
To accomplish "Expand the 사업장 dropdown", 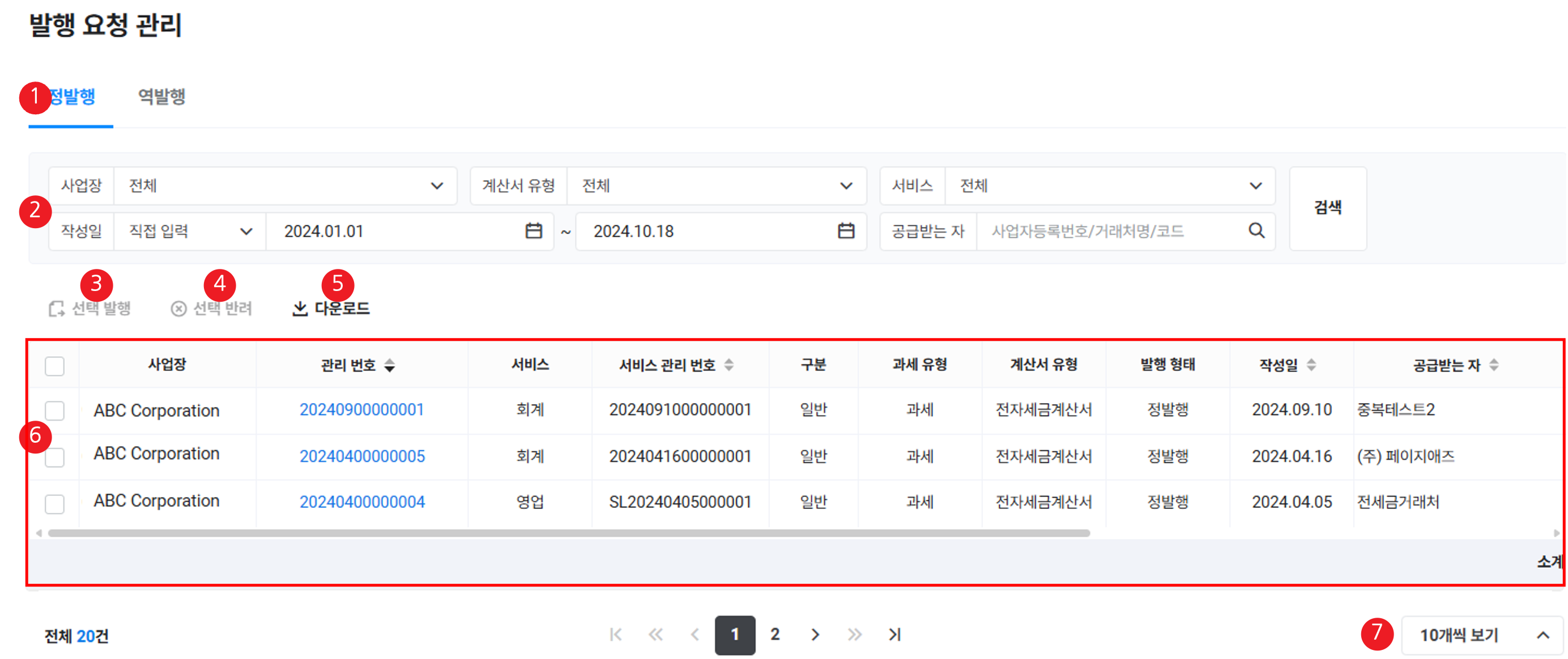I will (436, 186).
